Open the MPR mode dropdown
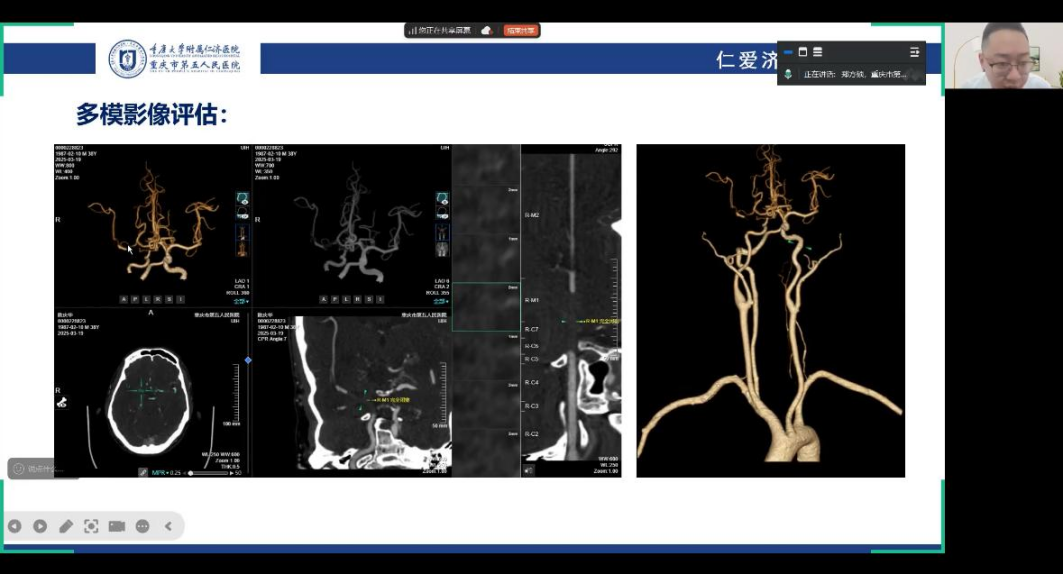Viewport: 1063px width, 575px height. click(x=159, y=473)
